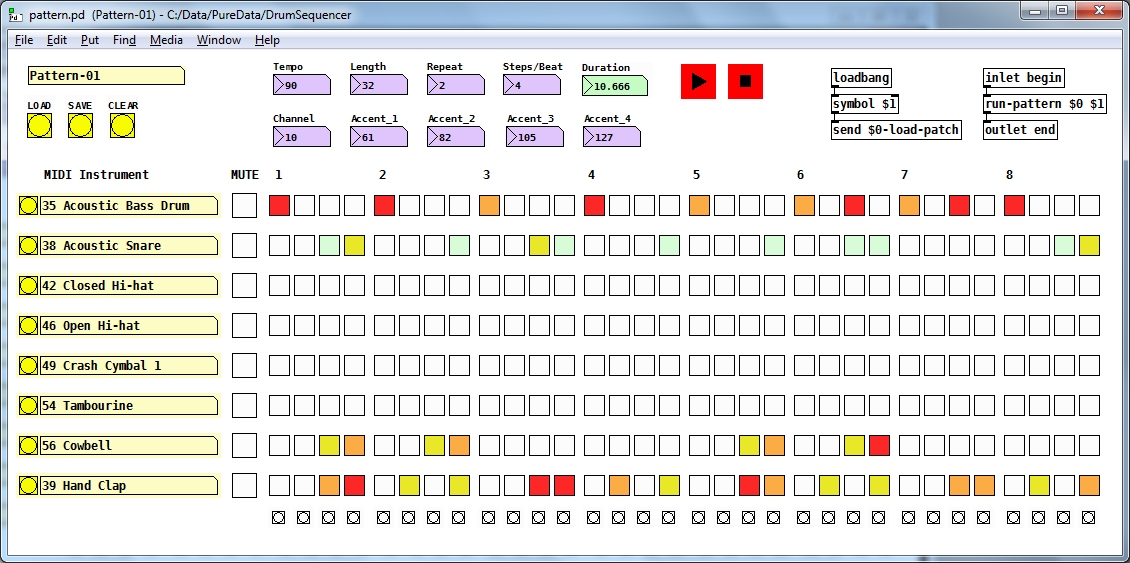
Task: Select the Accent_4 number box showing 127
Action: click(x=612, y=137)
